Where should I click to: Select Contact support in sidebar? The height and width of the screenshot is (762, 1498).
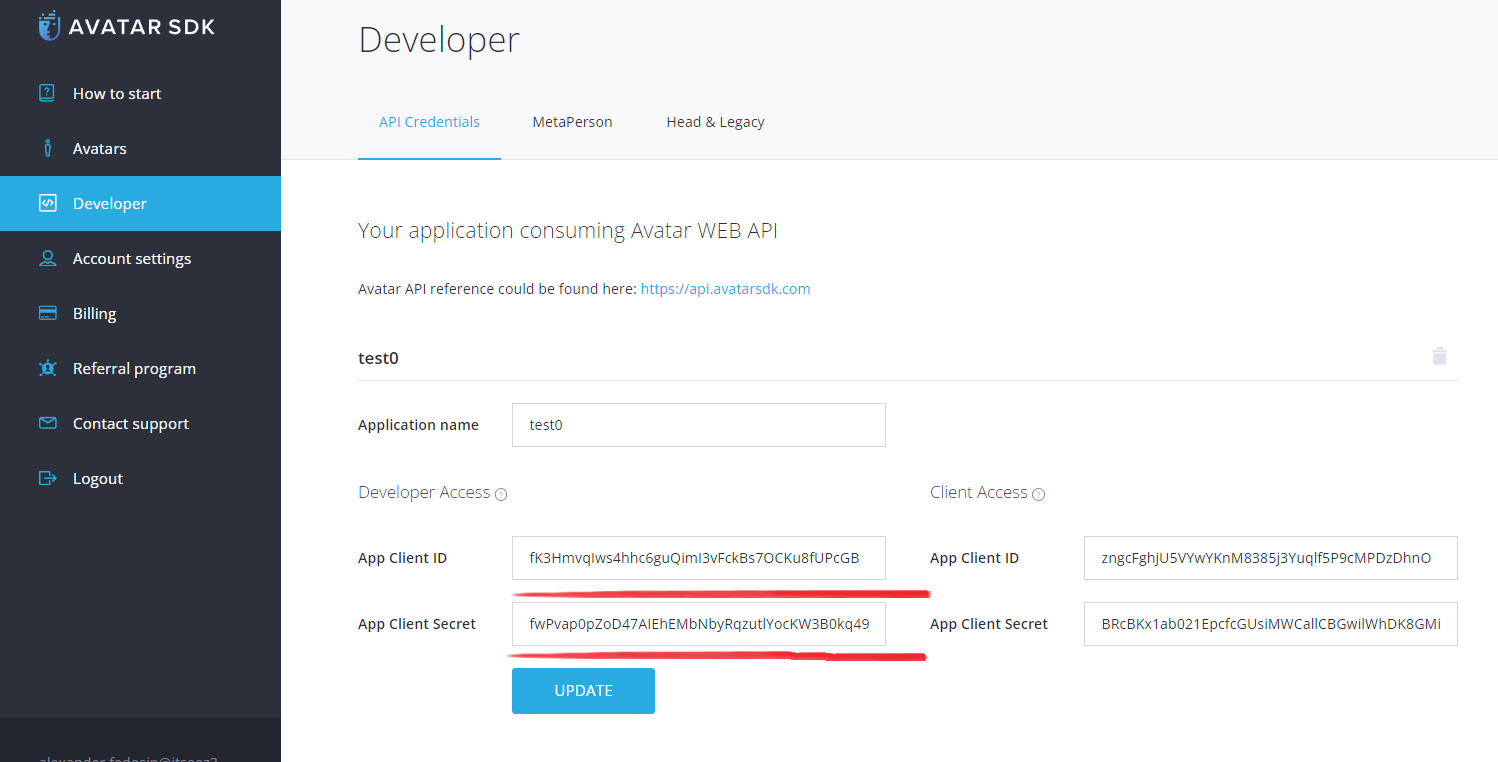pos(140,423)
